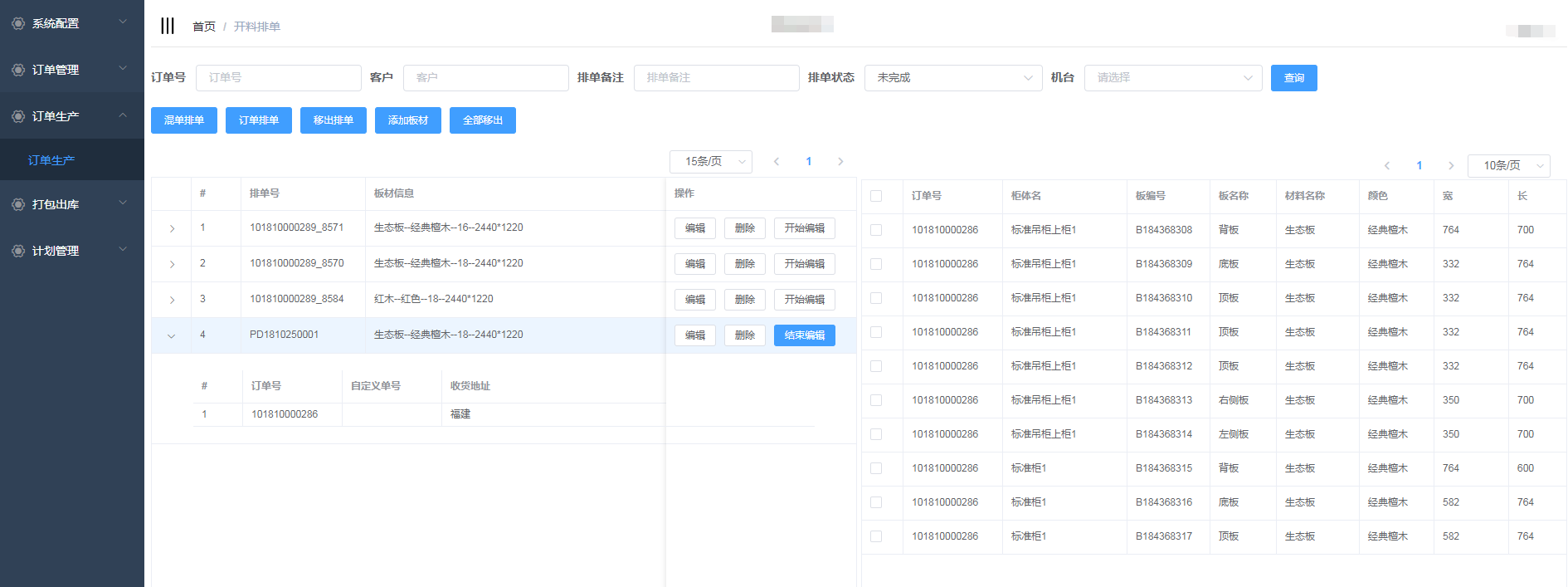This screenshot has width=1568, height=587.
Task: Click the 查询 search button
Action: pos(1293,78)
